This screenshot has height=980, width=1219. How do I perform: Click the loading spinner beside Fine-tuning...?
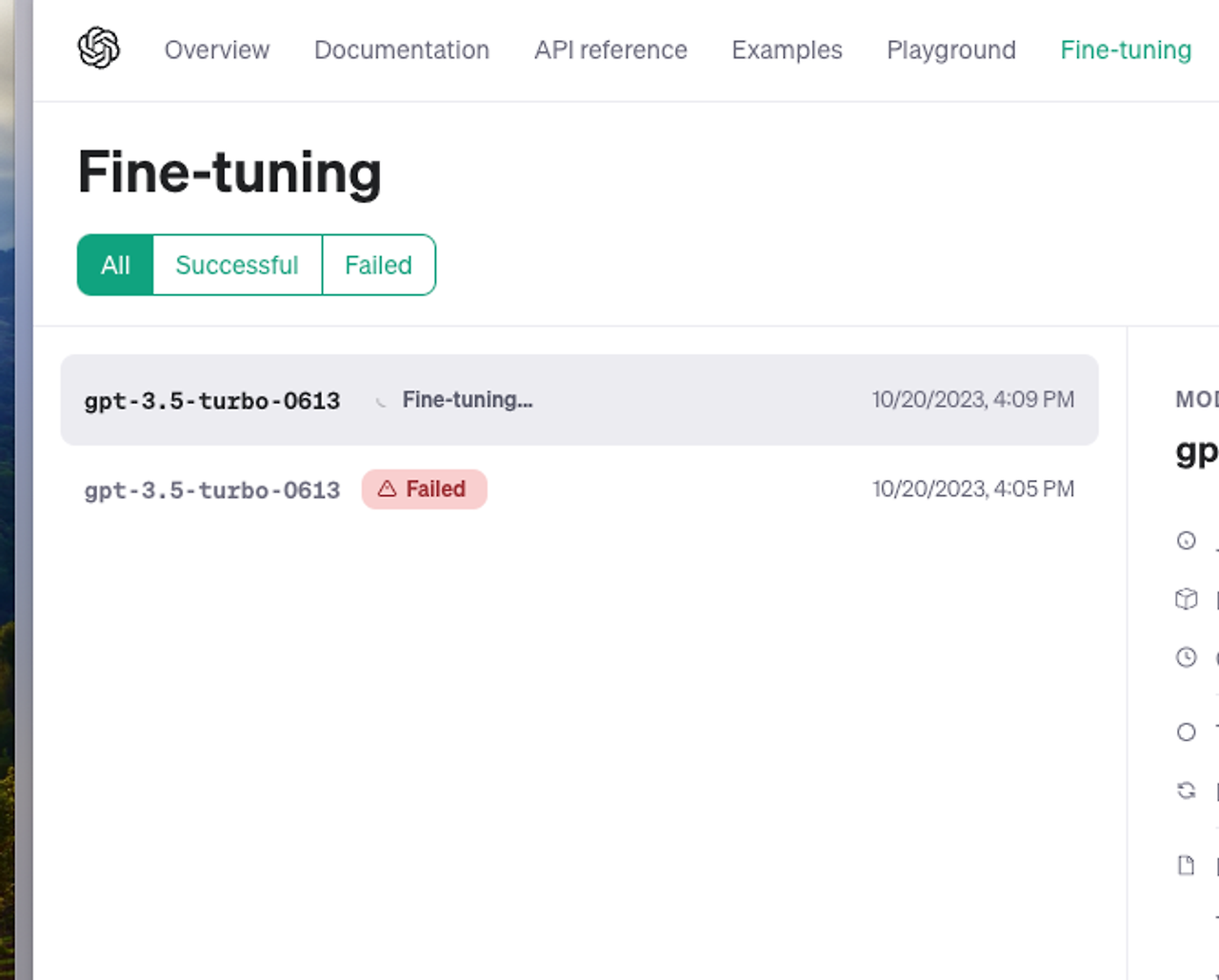coord(381,401)
